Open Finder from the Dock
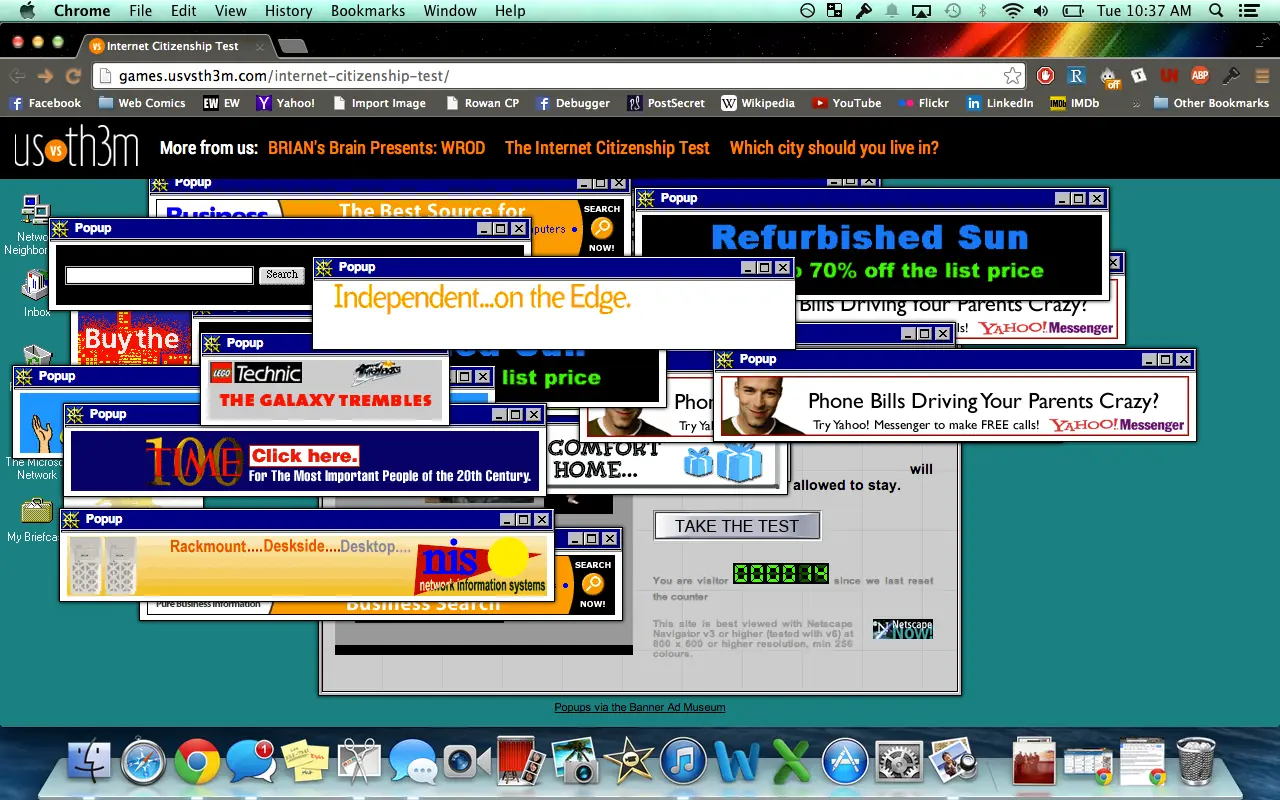The height and width of the screenshot is (800, 1280). pos(89,762)
